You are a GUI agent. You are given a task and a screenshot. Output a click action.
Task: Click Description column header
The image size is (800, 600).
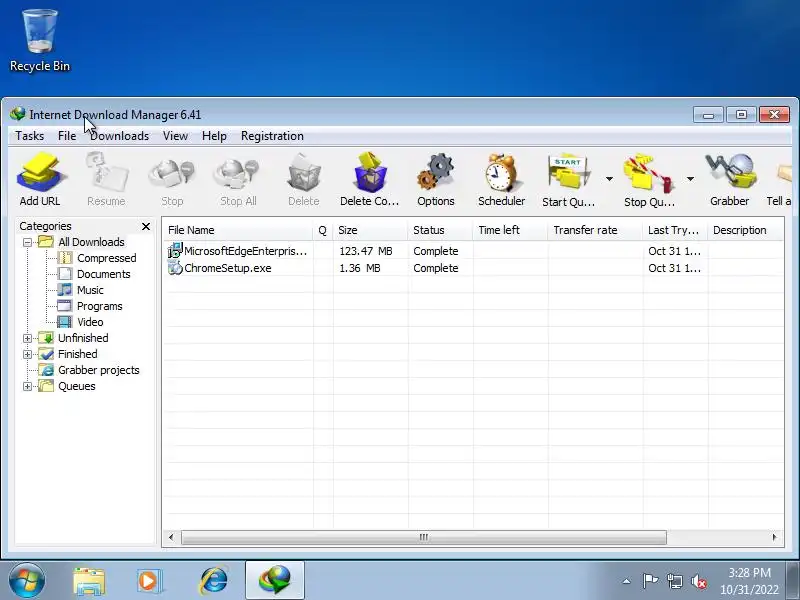click(x=745, y=230)
